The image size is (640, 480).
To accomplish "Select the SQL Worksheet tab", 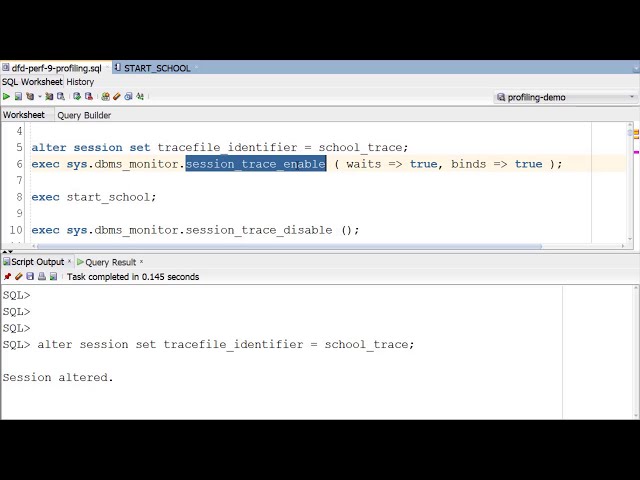I will tap(32, 82).
